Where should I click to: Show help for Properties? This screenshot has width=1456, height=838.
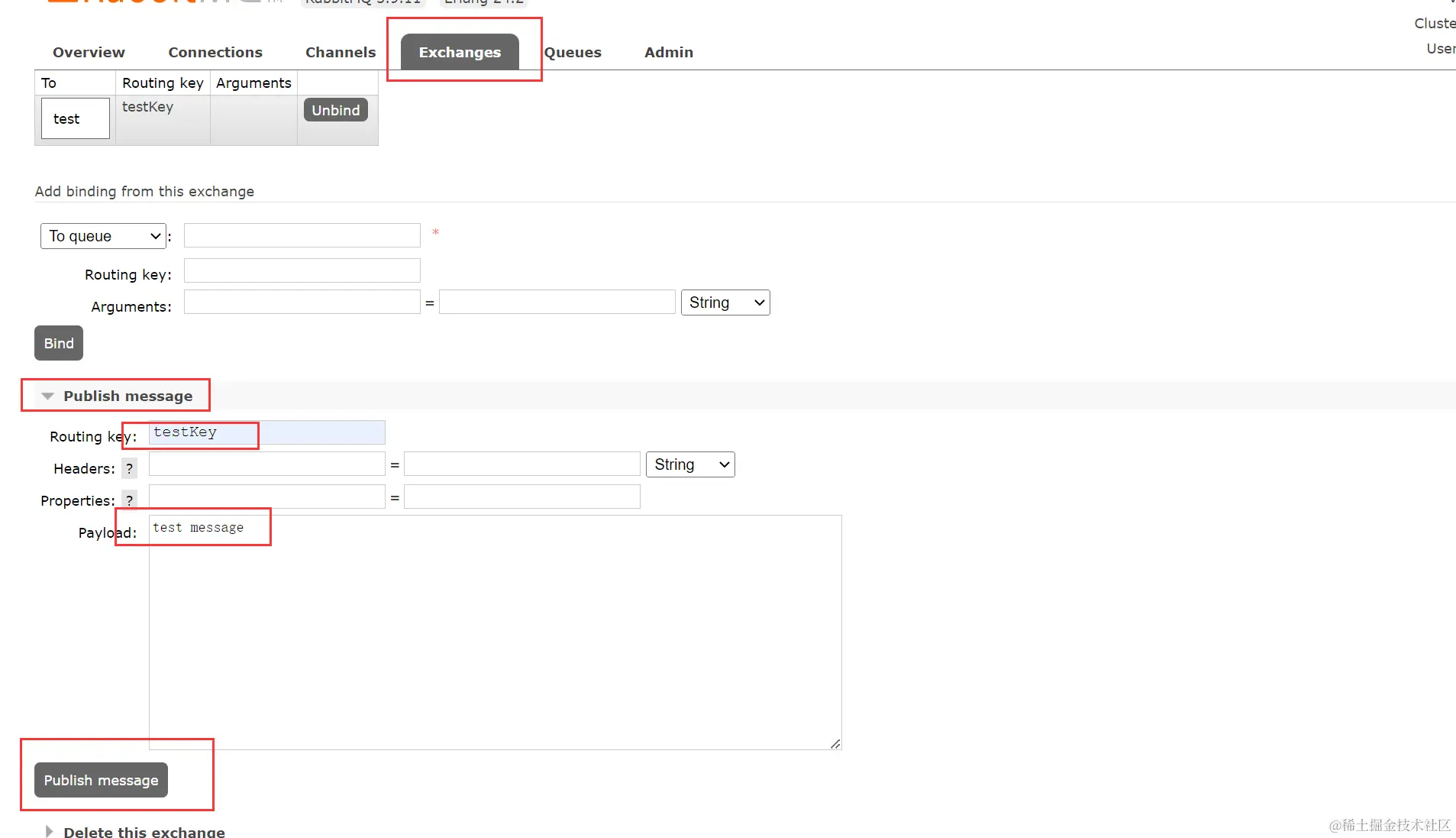(x=129, y=500)
